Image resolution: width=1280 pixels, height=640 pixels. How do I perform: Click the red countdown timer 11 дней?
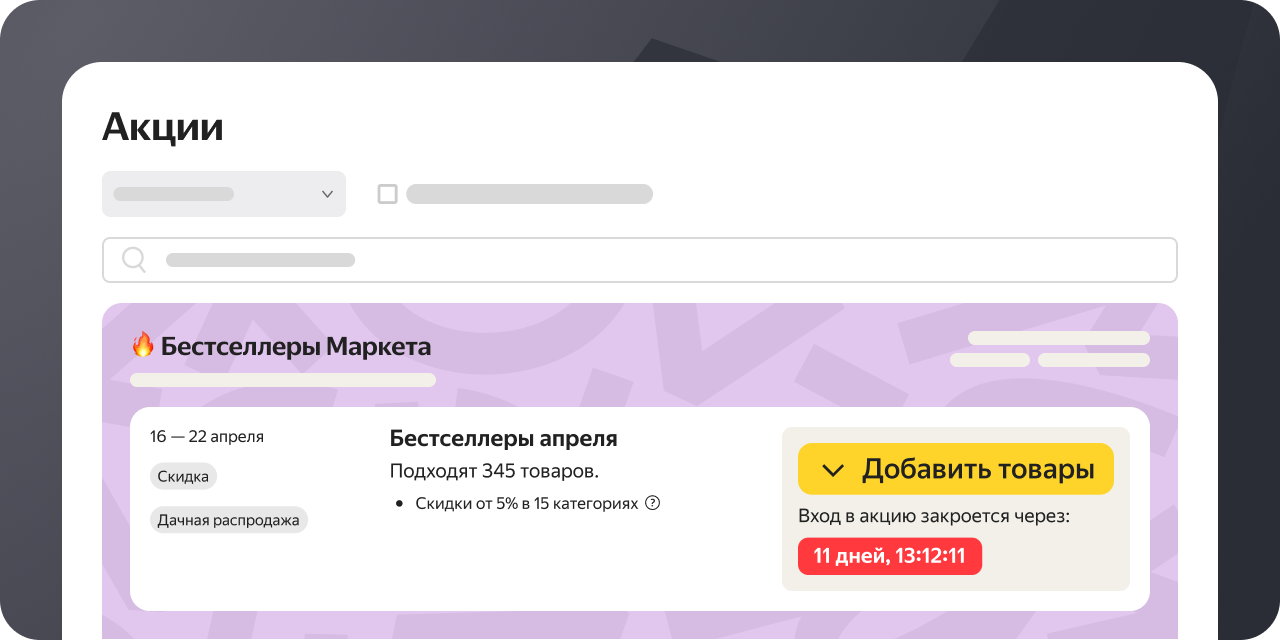[x=889, y=556]
